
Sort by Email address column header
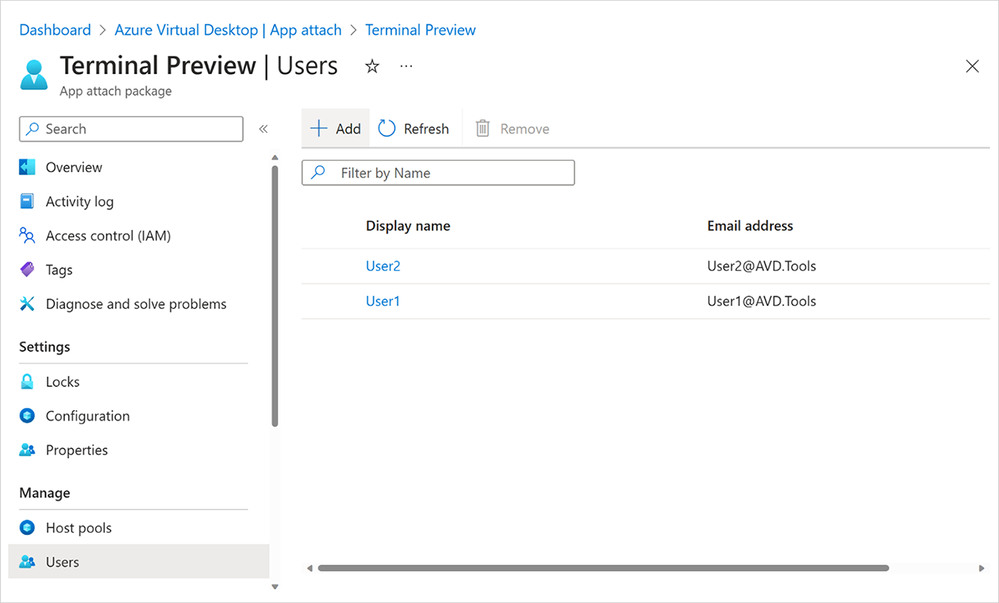pos(750,226)
